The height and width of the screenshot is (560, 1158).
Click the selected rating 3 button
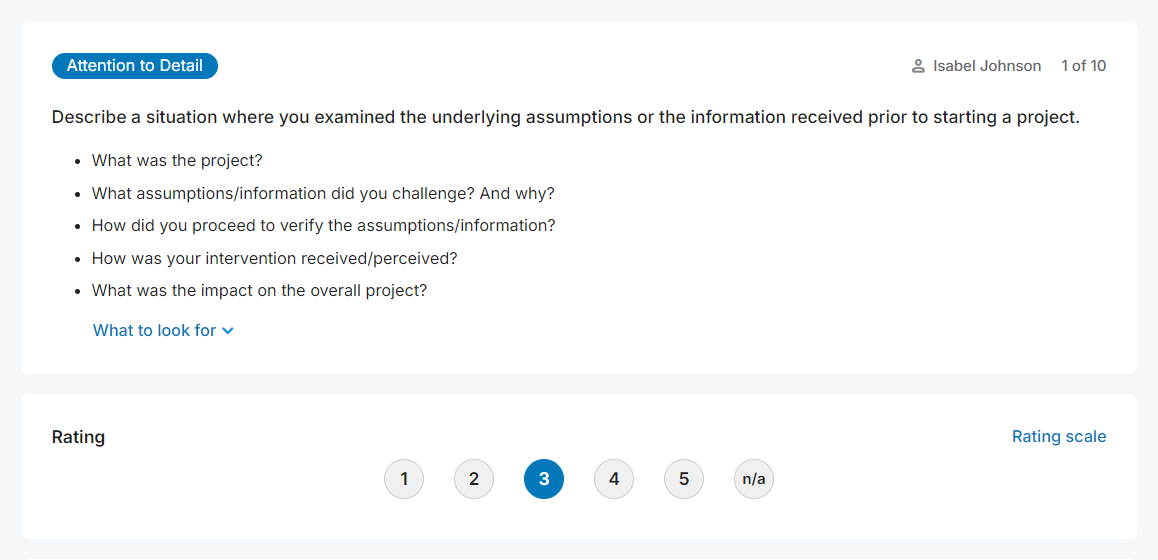[544, 479]
